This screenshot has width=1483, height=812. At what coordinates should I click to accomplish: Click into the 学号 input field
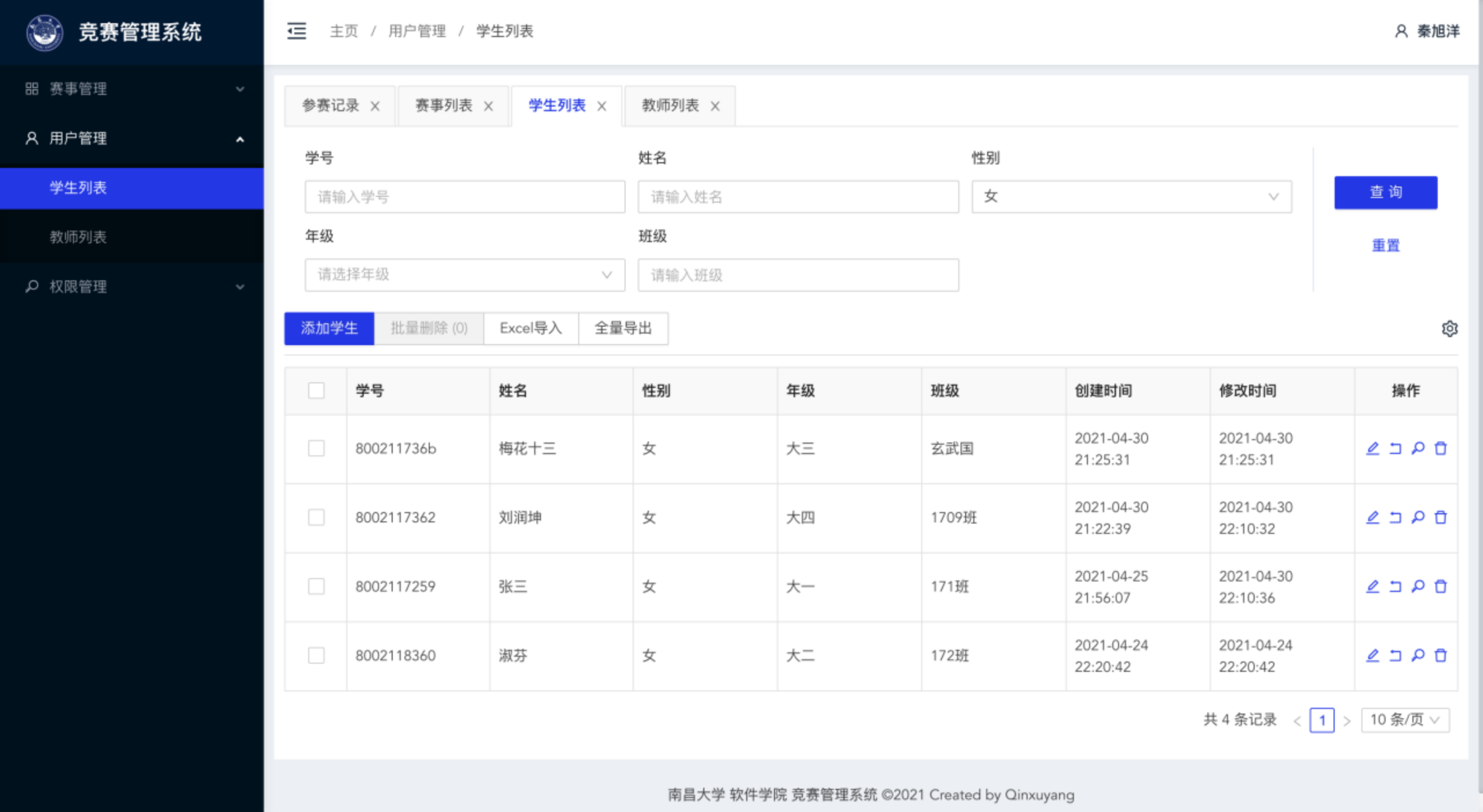465,197
